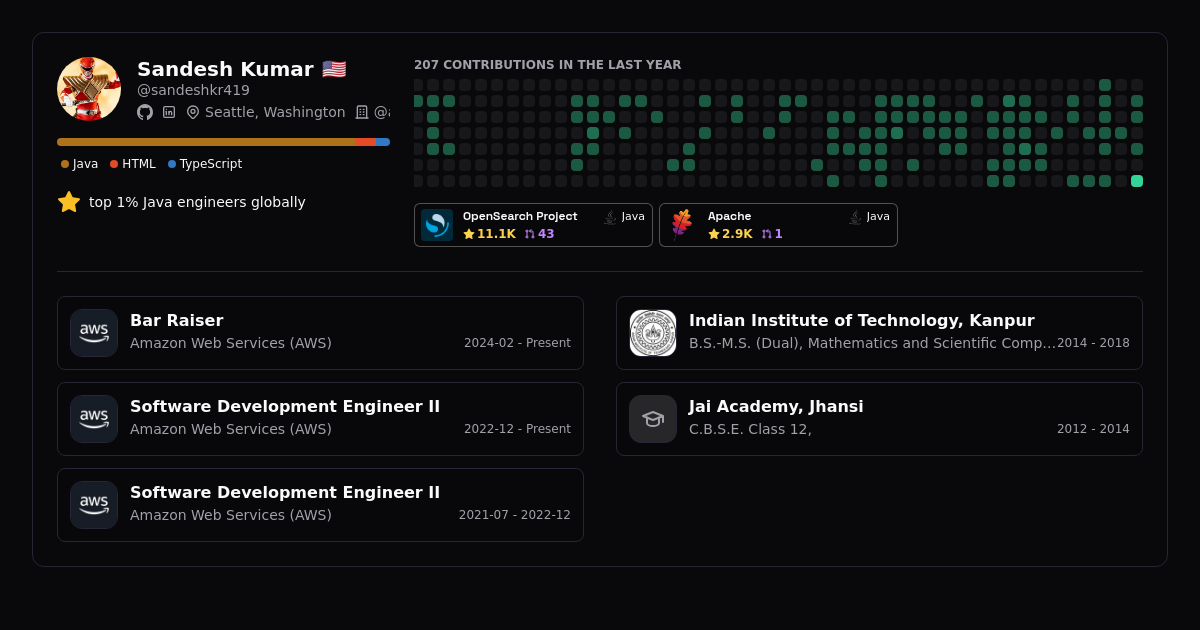Click pull request icon in Apache card
The width and height of the screenshot is (1200, 630).
click(767, 234)
